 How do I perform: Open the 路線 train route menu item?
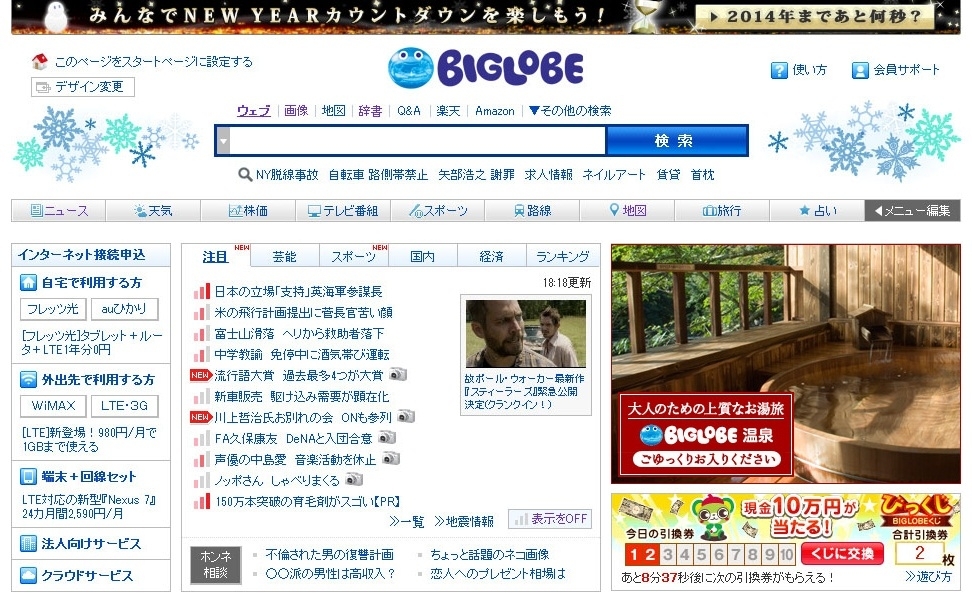pos(532,211)
